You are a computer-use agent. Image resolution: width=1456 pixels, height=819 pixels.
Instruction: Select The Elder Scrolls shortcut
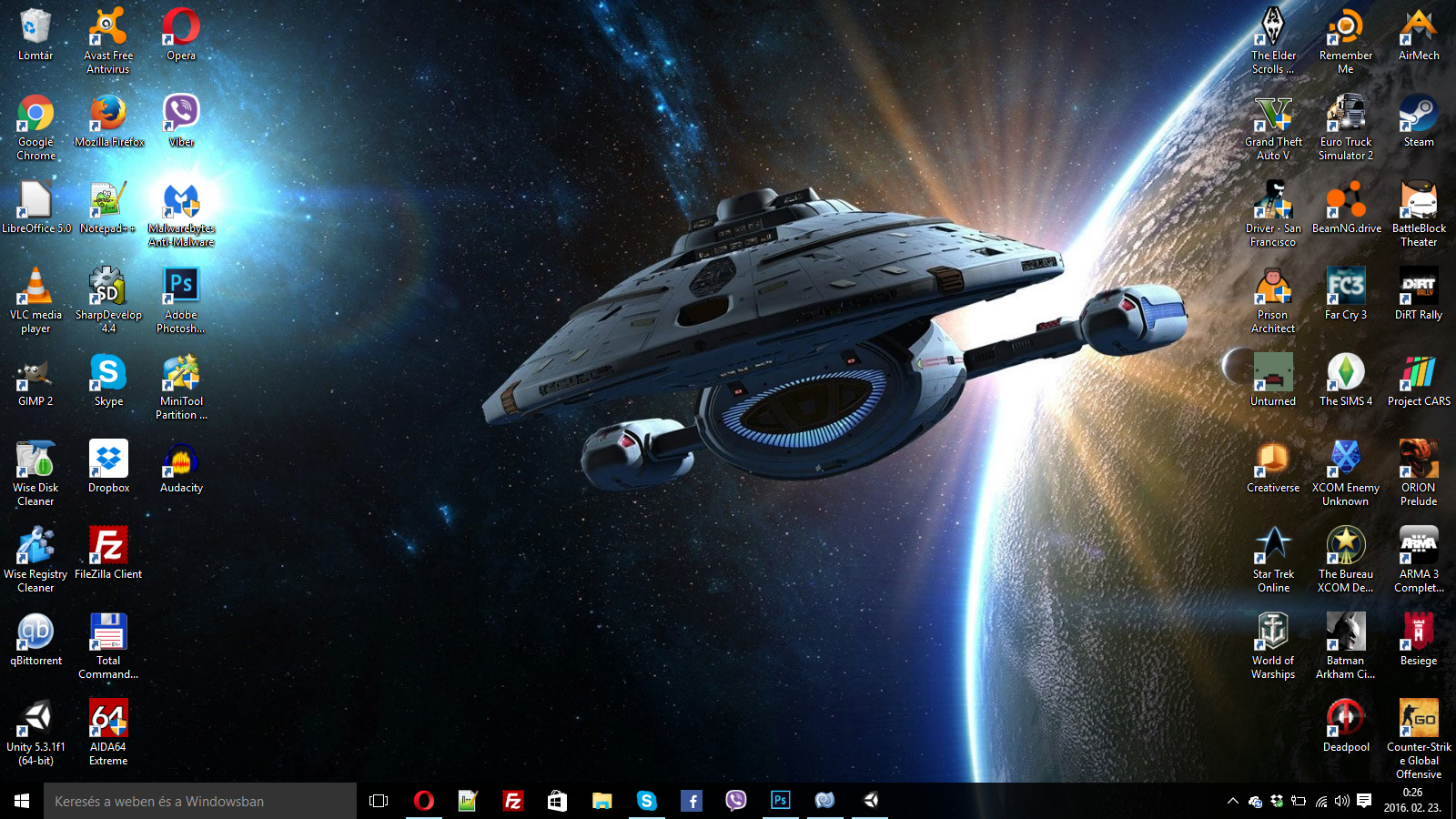1273,41
